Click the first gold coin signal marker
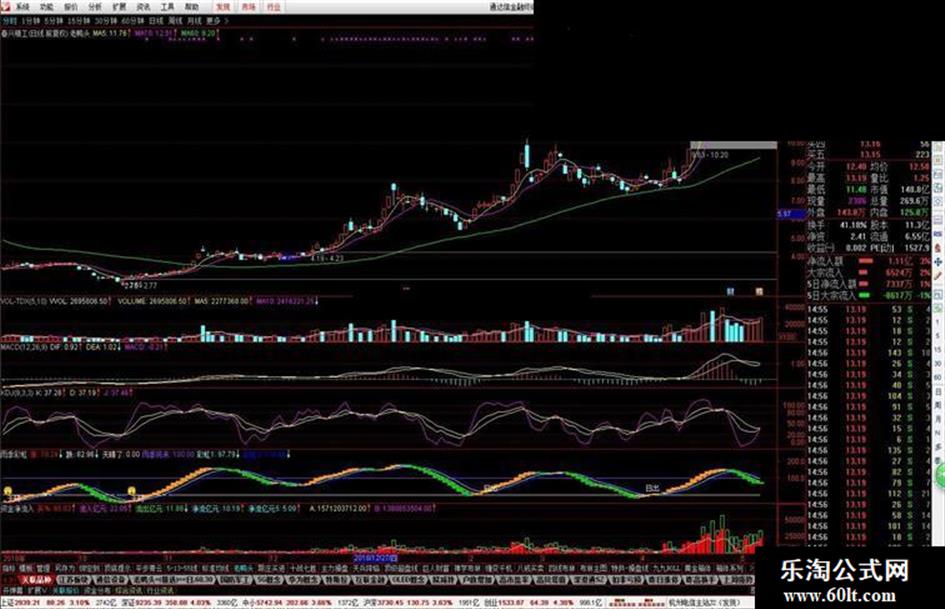 (8, 491)
